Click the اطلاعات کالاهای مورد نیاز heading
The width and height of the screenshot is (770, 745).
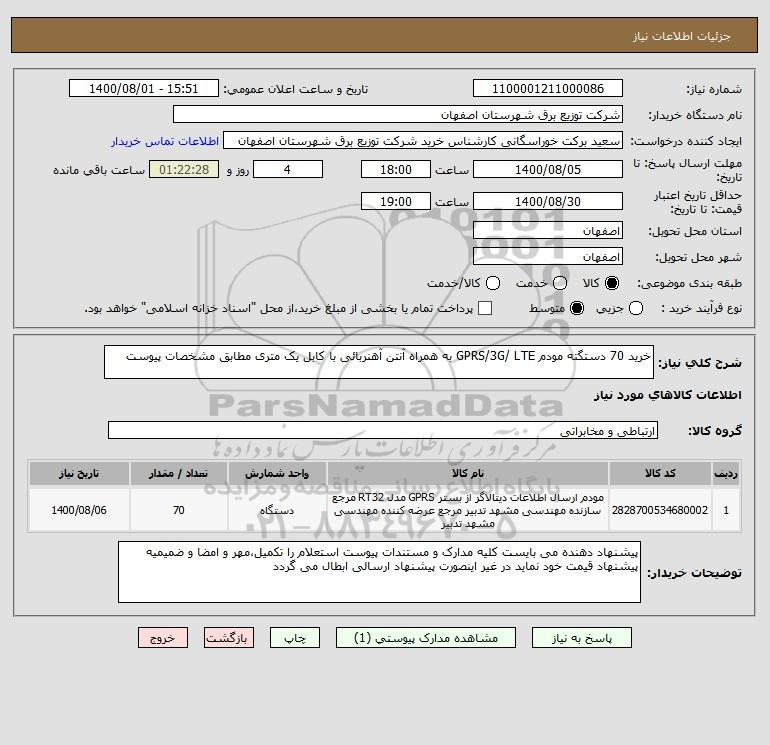tap(668, 395)
